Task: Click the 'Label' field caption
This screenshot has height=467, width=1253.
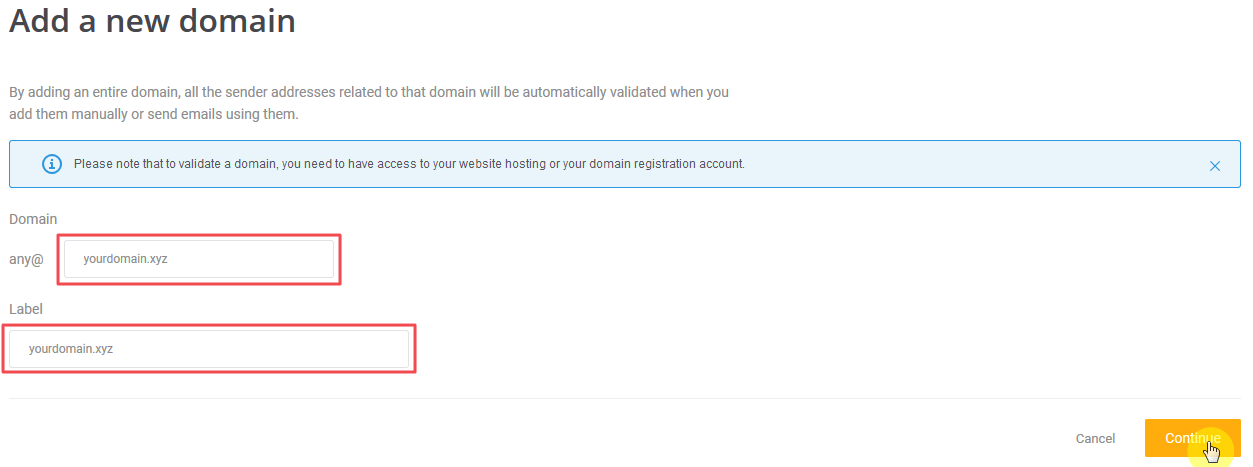Action: 26,309
